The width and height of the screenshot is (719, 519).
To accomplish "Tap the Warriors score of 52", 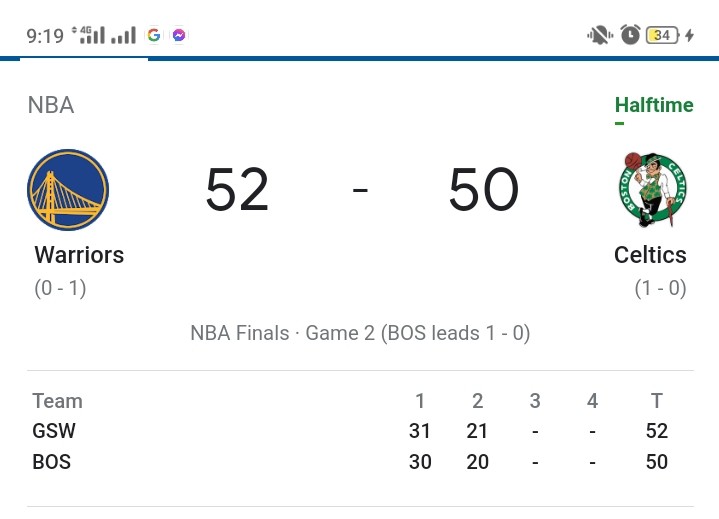I will point(237,189).
